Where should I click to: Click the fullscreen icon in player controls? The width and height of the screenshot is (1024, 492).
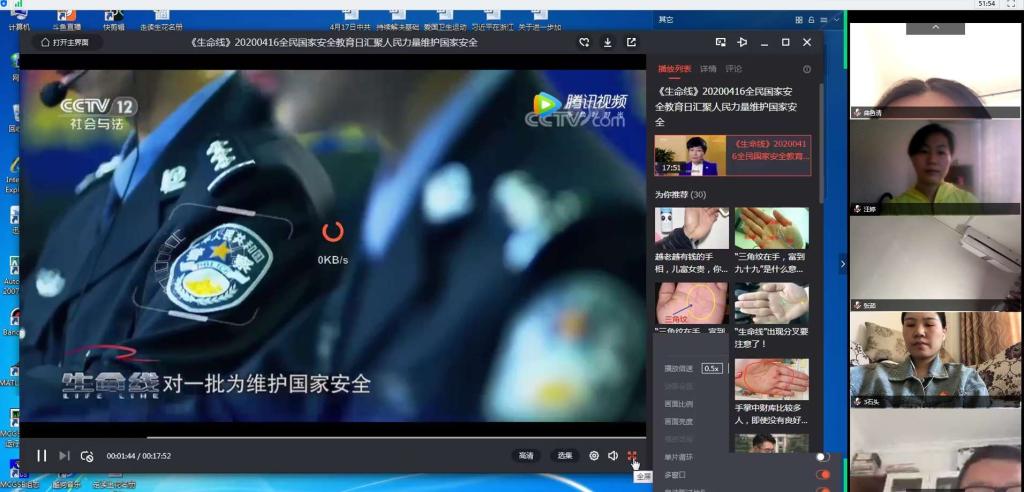(x=632, y=456)
